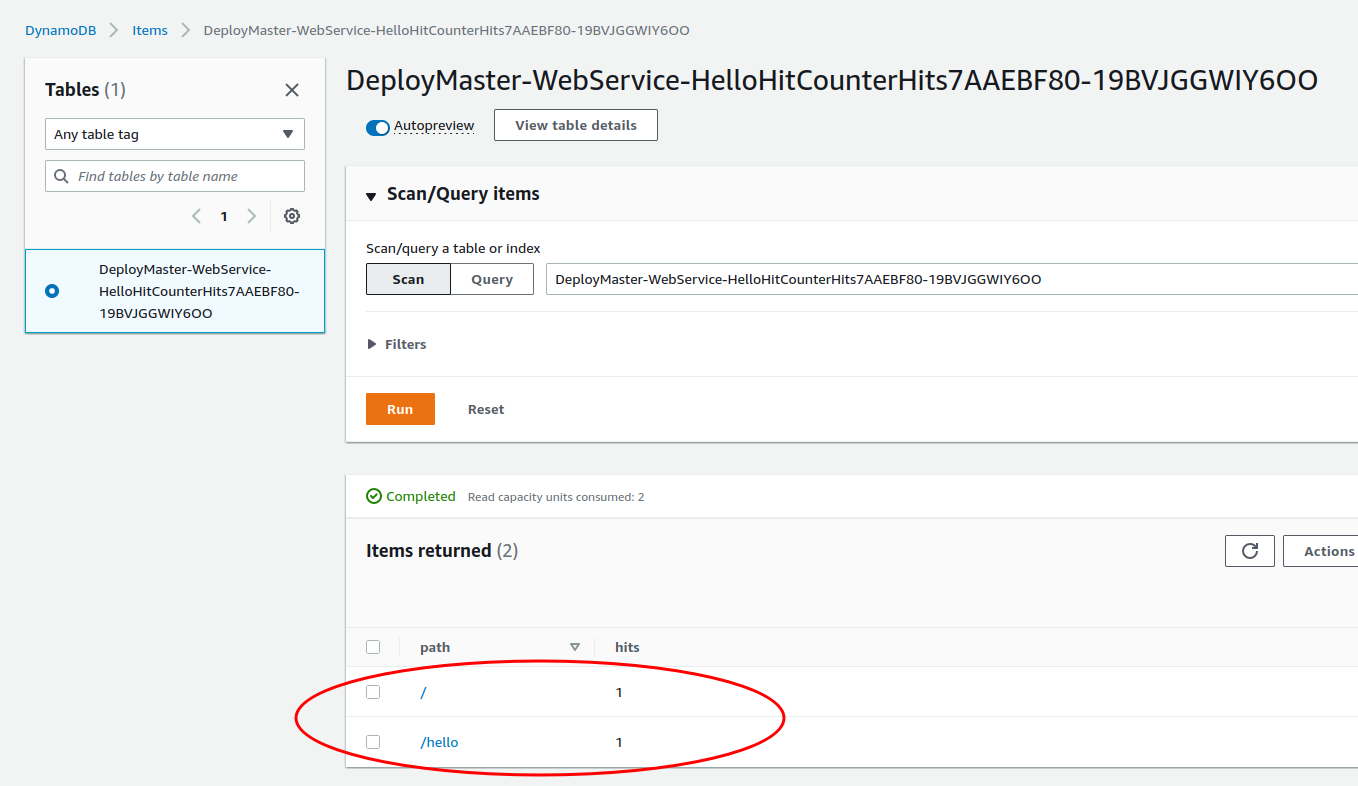Go to Items breadcrumb
Viewport: 1358px width, 786px height.
(x=150, y=30)
